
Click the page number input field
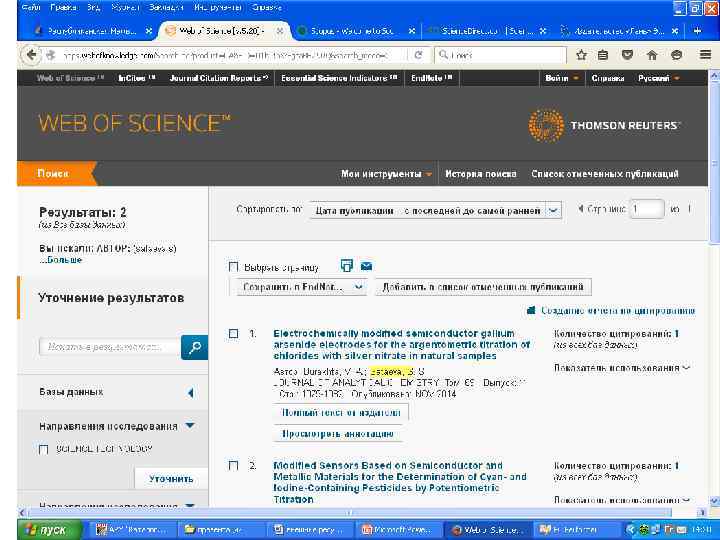pos(647,209)
